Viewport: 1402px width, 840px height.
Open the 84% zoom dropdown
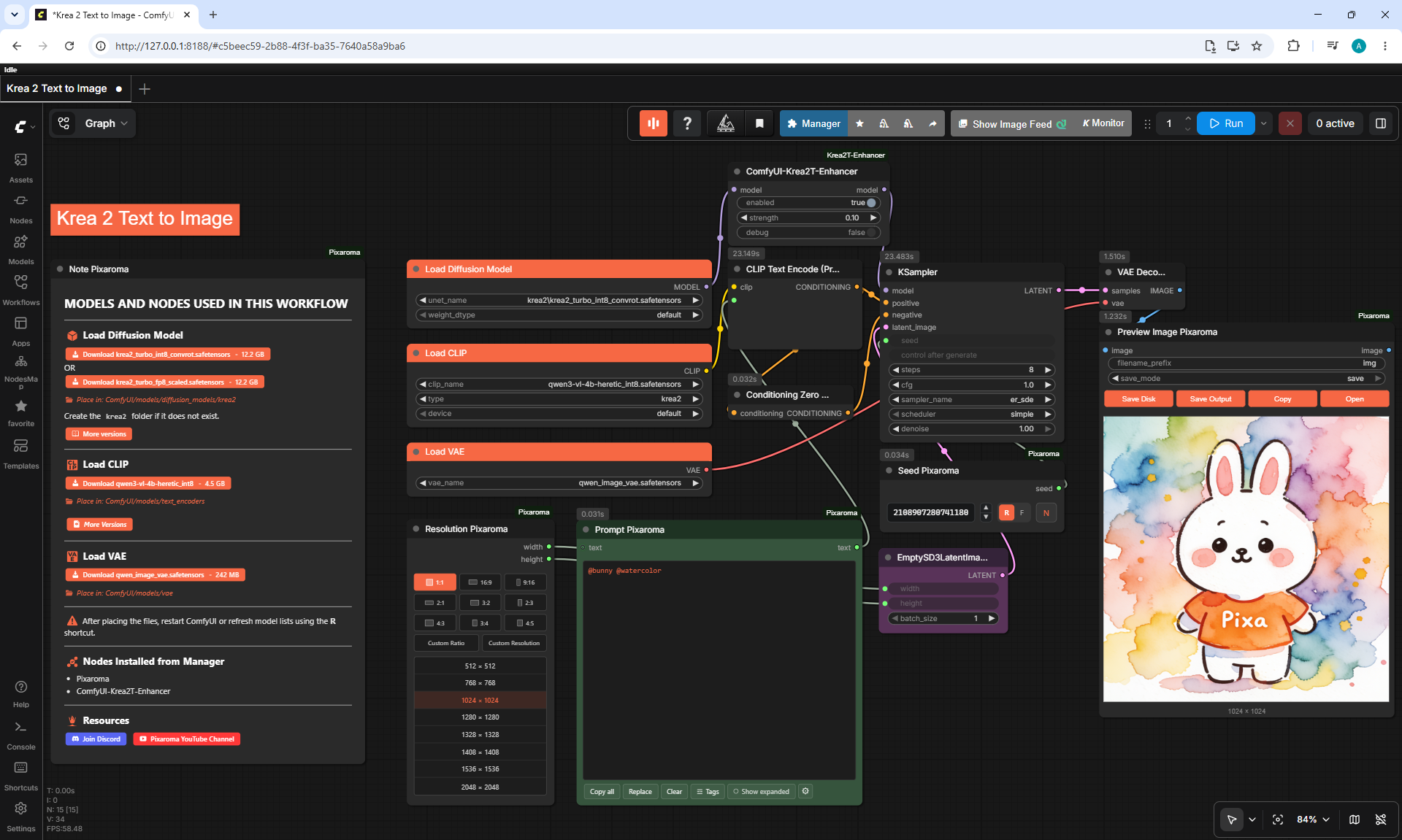pos(1313,820)
